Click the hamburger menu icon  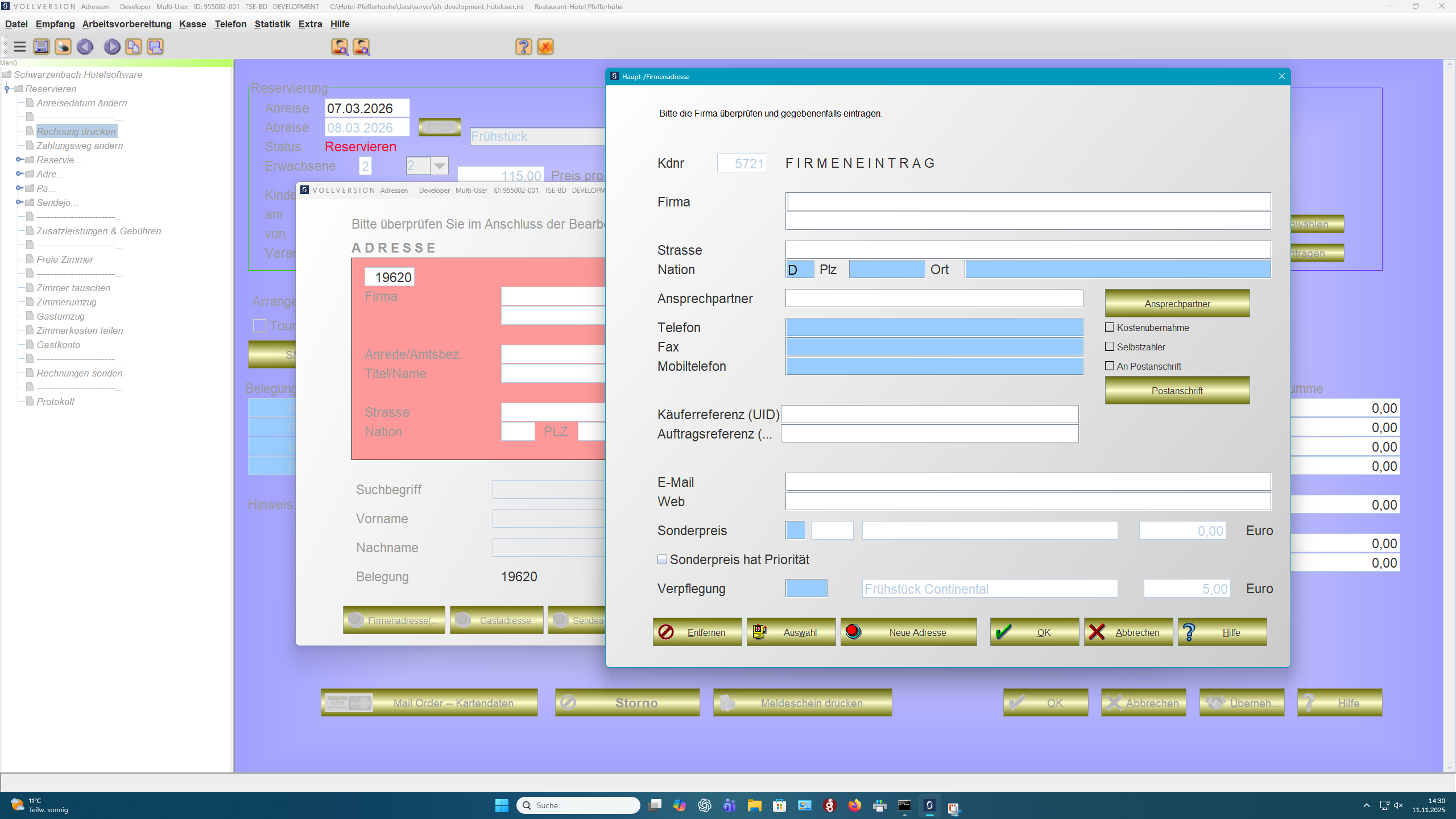pos(19,47)
